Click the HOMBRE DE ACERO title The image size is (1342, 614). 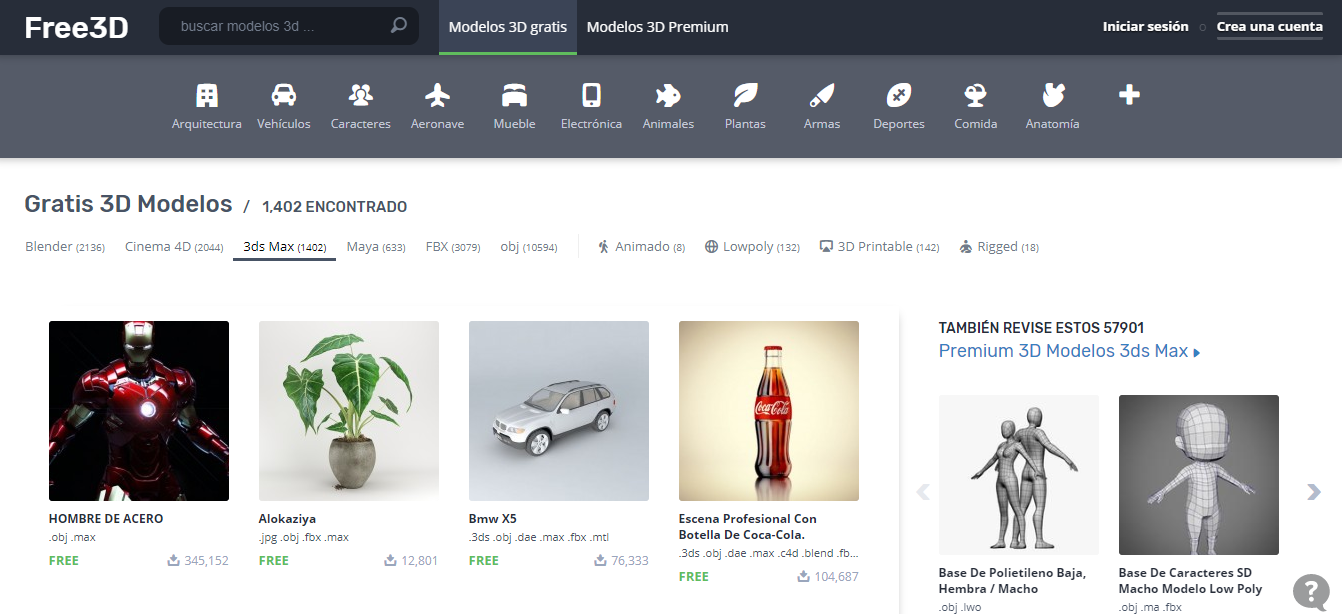pyautogui.click(x=106, y=519)
